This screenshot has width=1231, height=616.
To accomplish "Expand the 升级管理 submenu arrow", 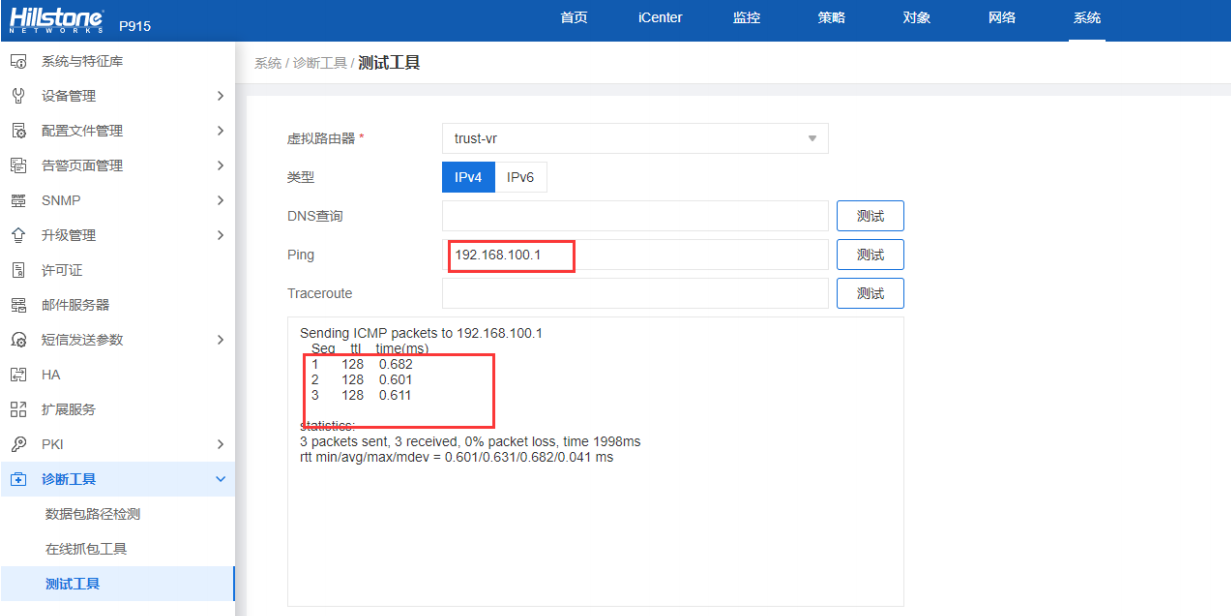I will pos(220,235).
